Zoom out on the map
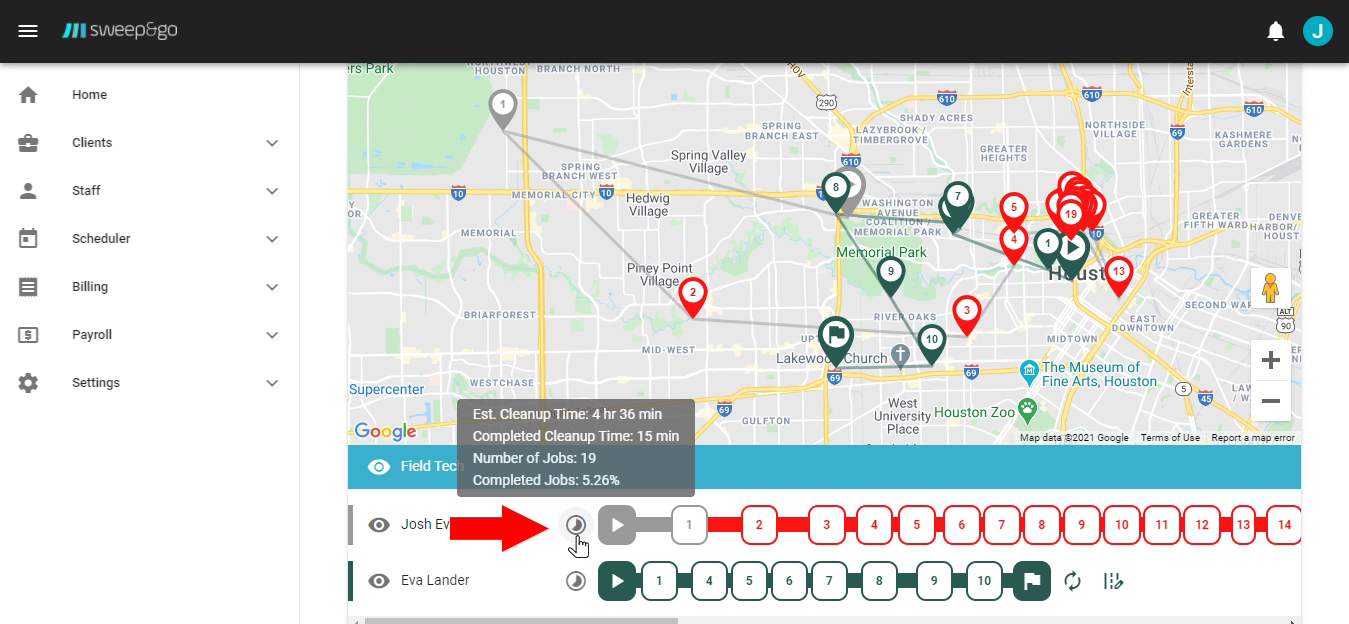 (x=1270, y=401)
